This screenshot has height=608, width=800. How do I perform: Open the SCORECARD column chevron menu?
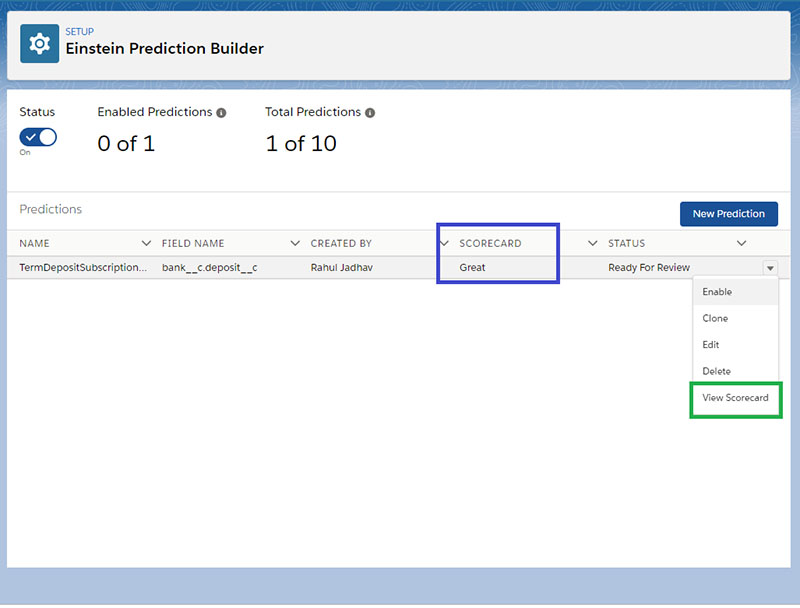click(592, 243)
